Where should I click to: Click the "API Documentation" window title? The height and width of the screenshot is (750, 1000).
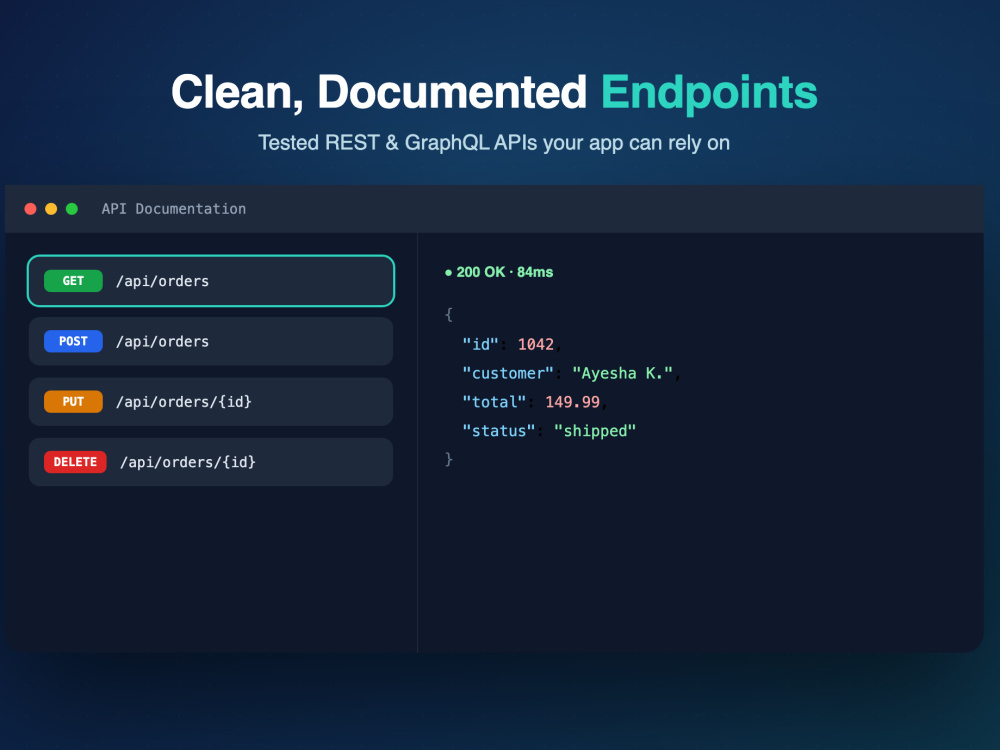click(x=173, y=209)
